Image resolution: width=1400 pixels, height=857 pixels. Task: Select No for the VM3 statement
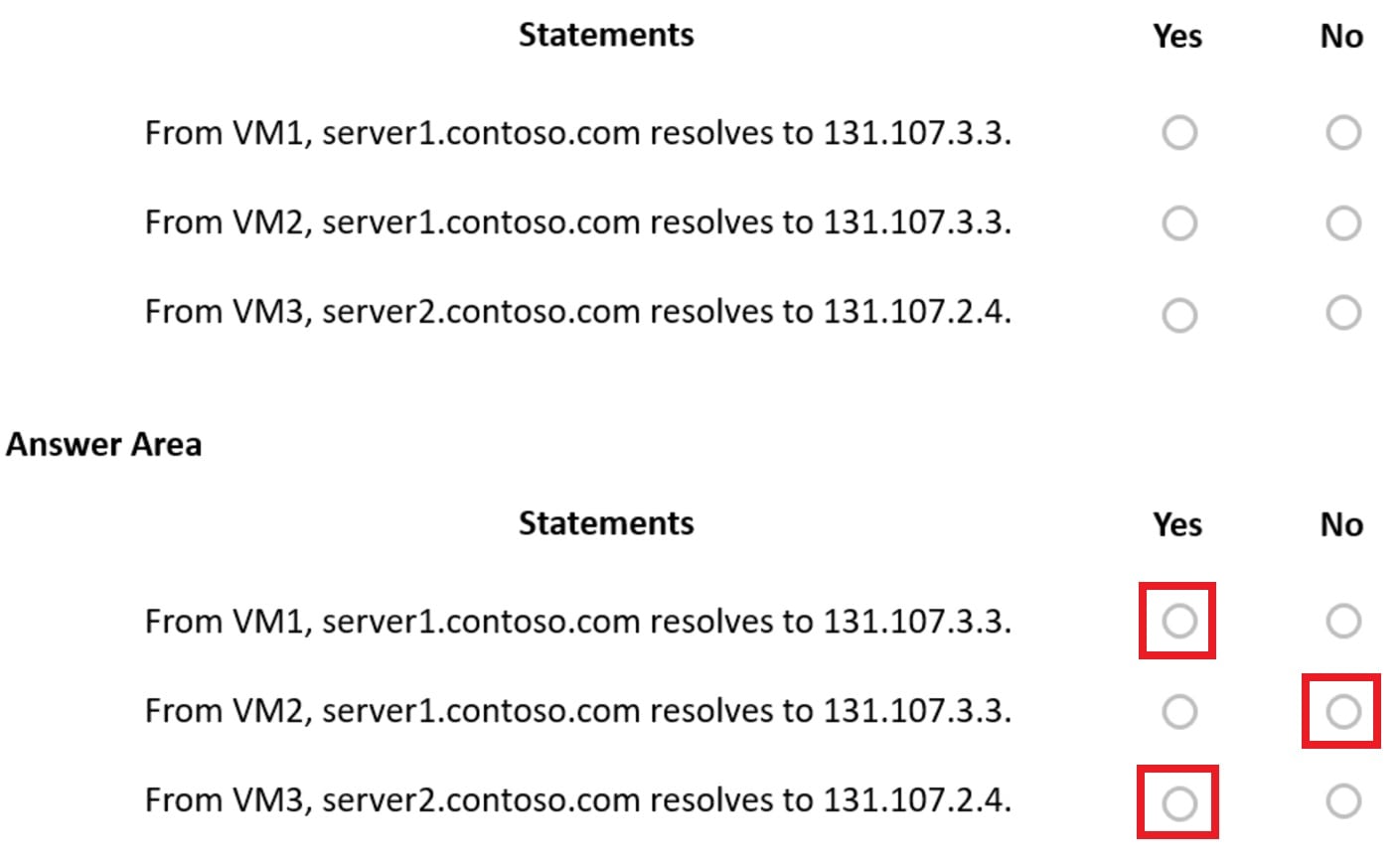point(1343,314)
